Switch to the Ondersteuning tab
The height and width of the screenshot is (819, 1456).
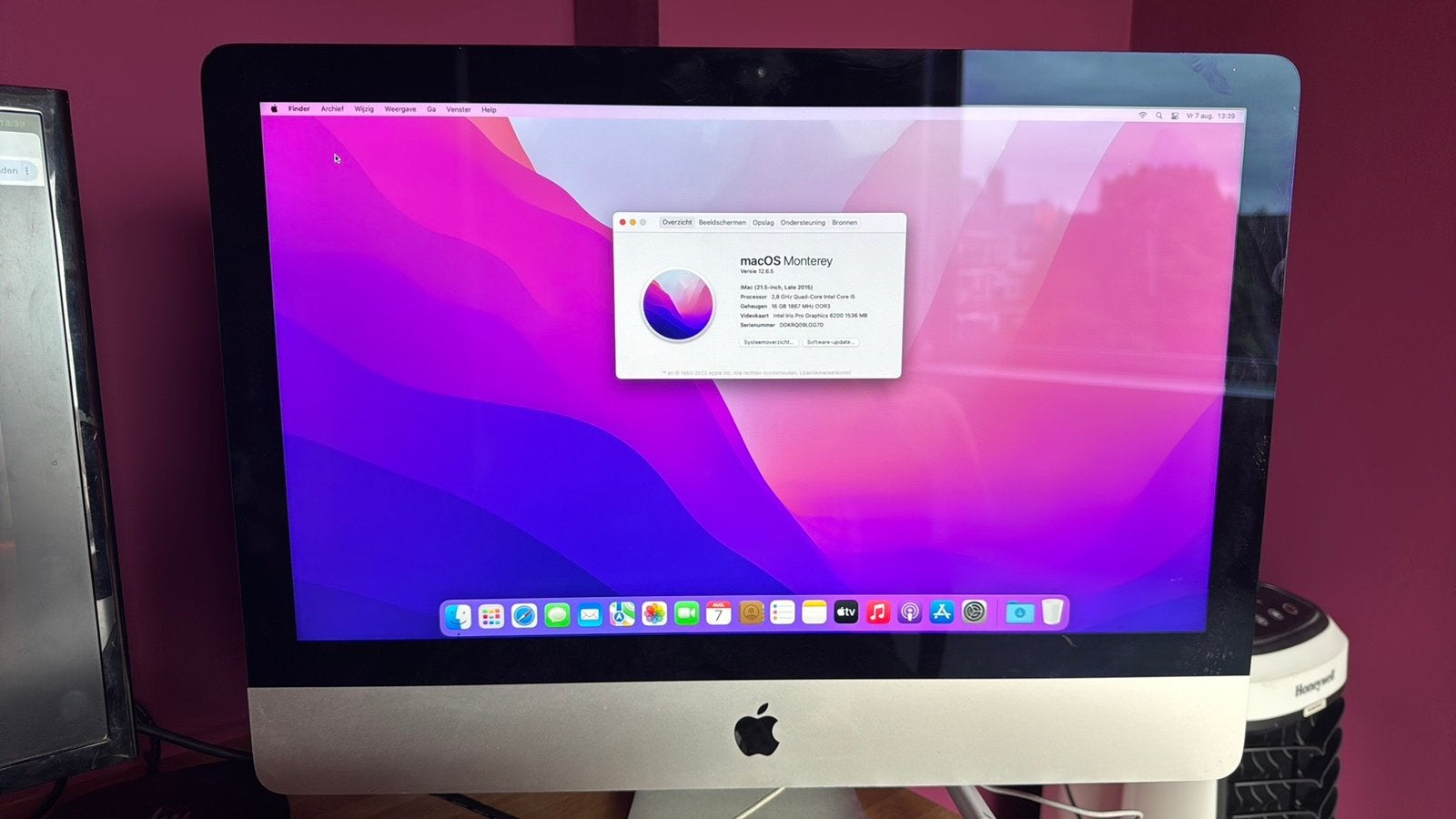803,222
